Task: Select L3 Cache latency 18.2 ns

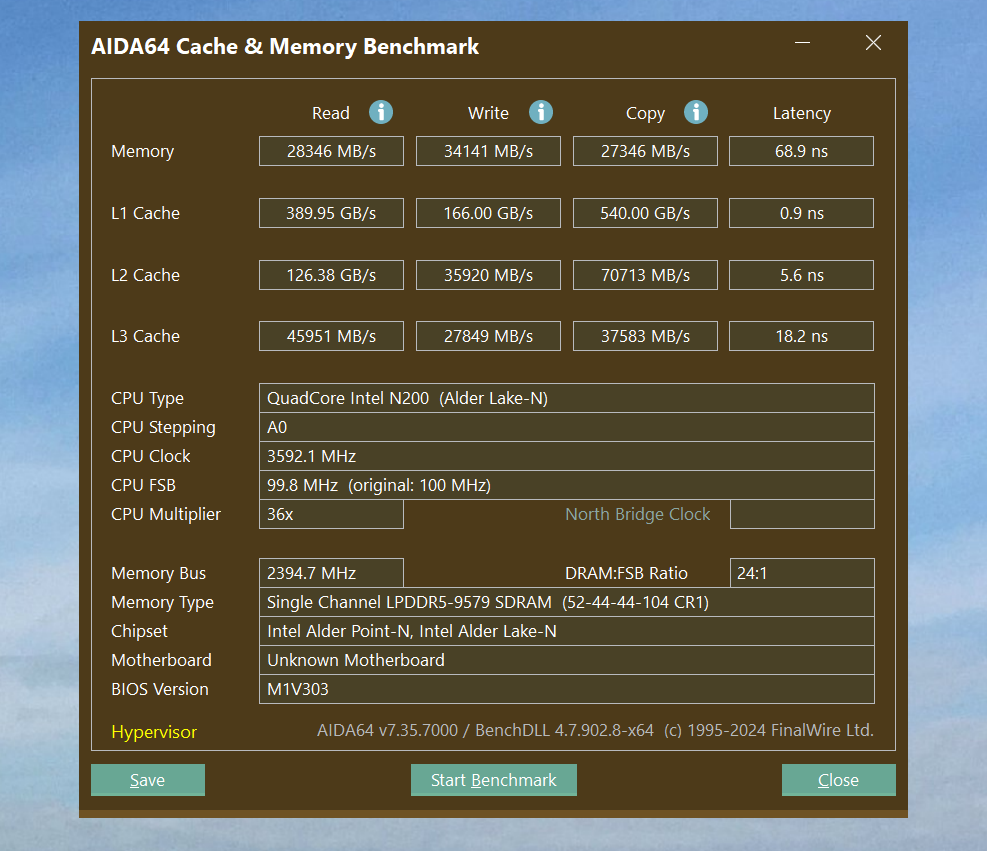Action: [x=801, y=336]
